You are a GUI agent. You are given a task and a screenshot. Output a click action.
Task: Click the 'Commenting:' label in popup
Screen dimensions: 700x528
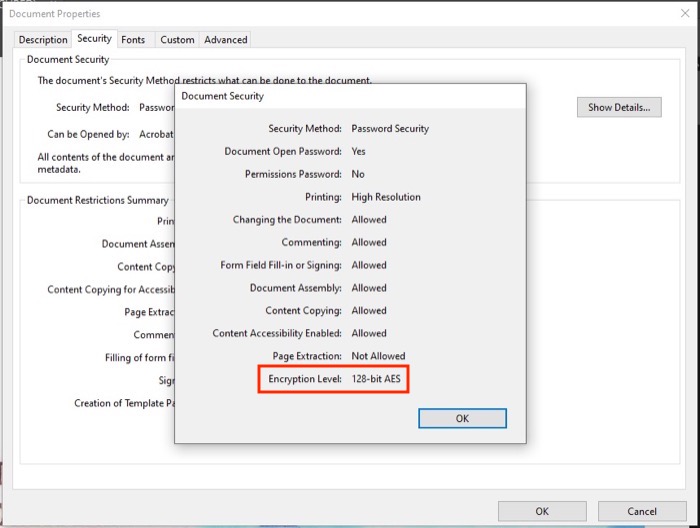pyautogui.click(x=312, y=242)
